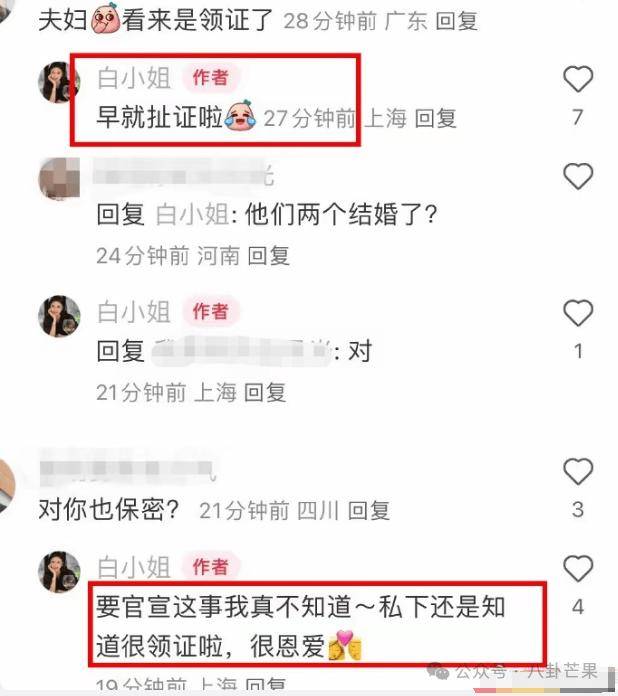Image resolution: width=618 pixels, height=696 pixels.
Task: Open 白小姐 avatar on 对 reply
Action: (x=59, y=316)
